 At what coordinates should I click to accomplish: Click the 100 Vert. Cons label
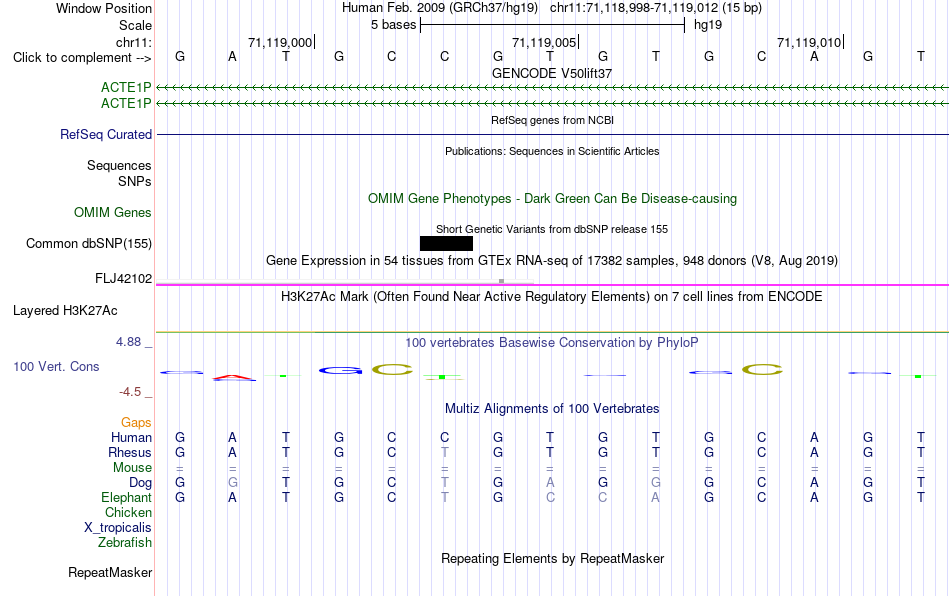tap(56, 366)
